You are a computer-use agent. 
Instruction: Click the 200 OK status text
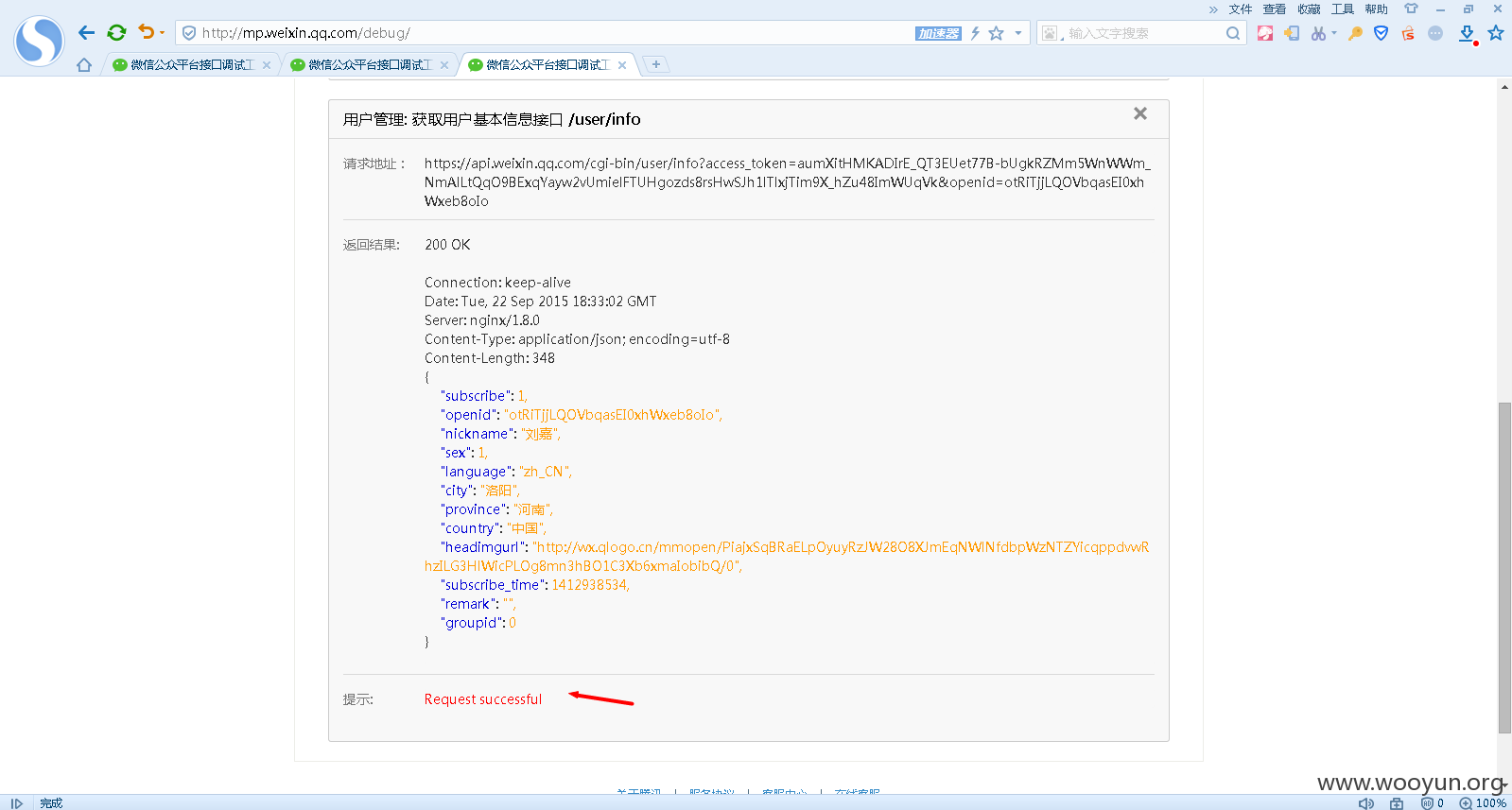coord(447,245)
